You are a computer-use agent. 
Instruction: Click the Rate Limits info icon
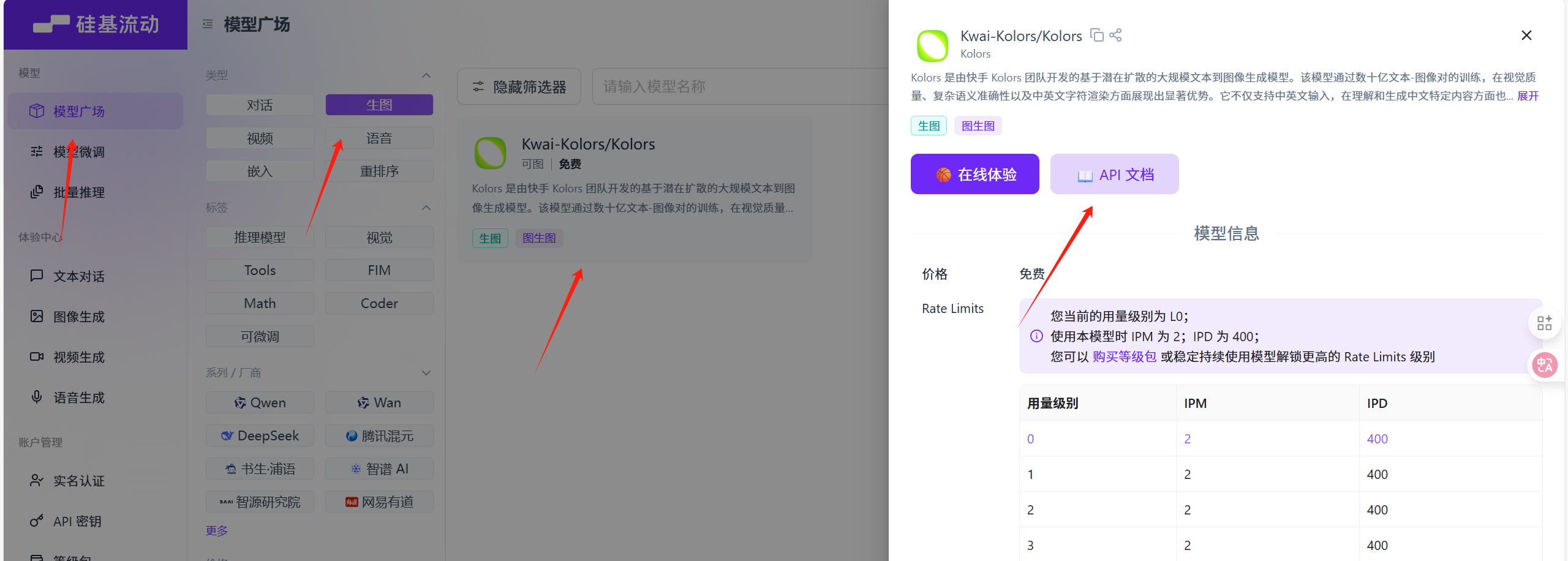tap(1036, 336)
